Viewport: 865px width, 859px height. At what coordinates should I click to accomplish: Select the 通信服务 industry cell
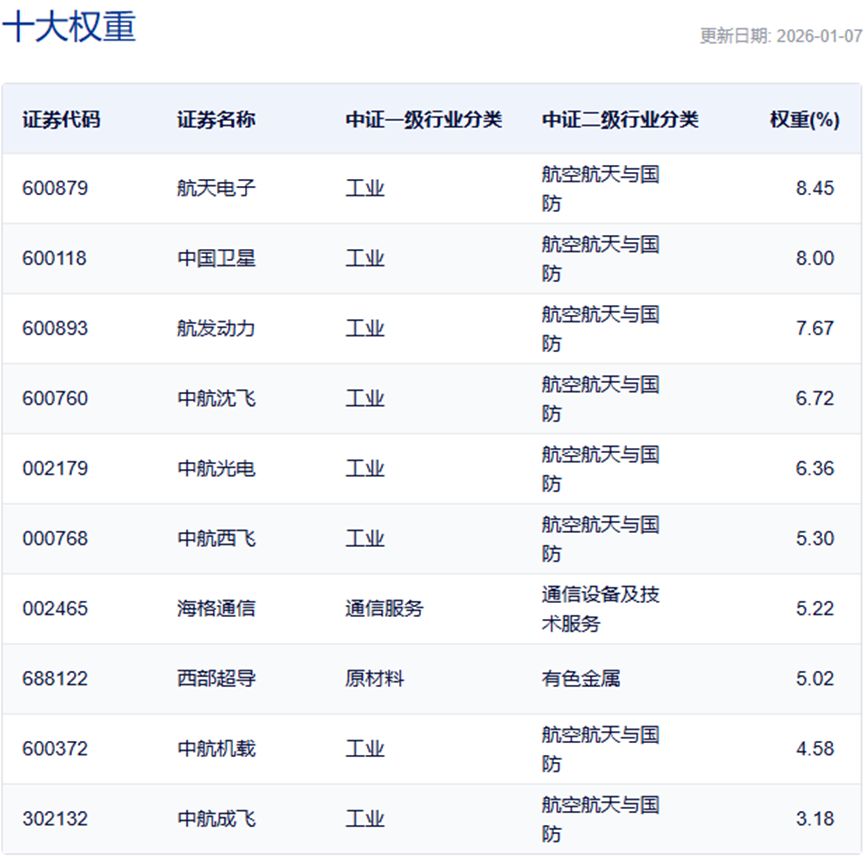(x=384, y=608)
